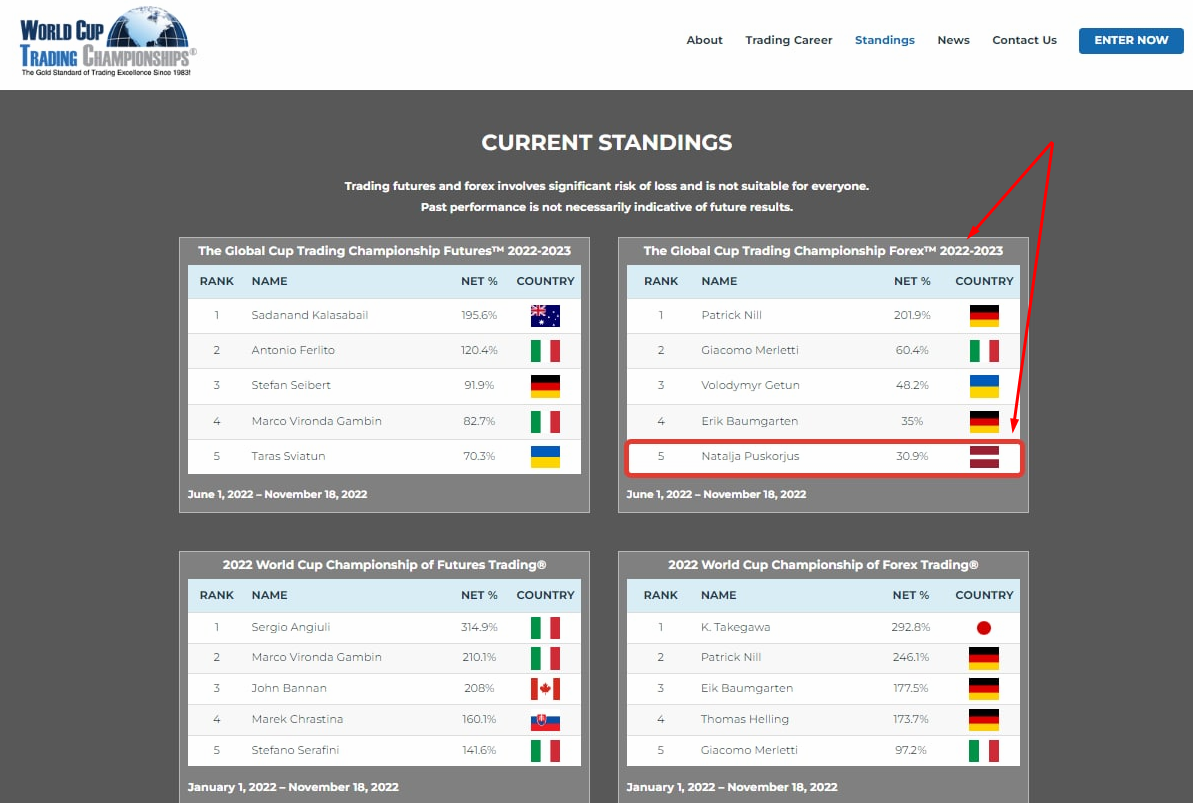Select the name Taras Sviatun
Screen dimensions: 1193x803
[x=288, y=456]
